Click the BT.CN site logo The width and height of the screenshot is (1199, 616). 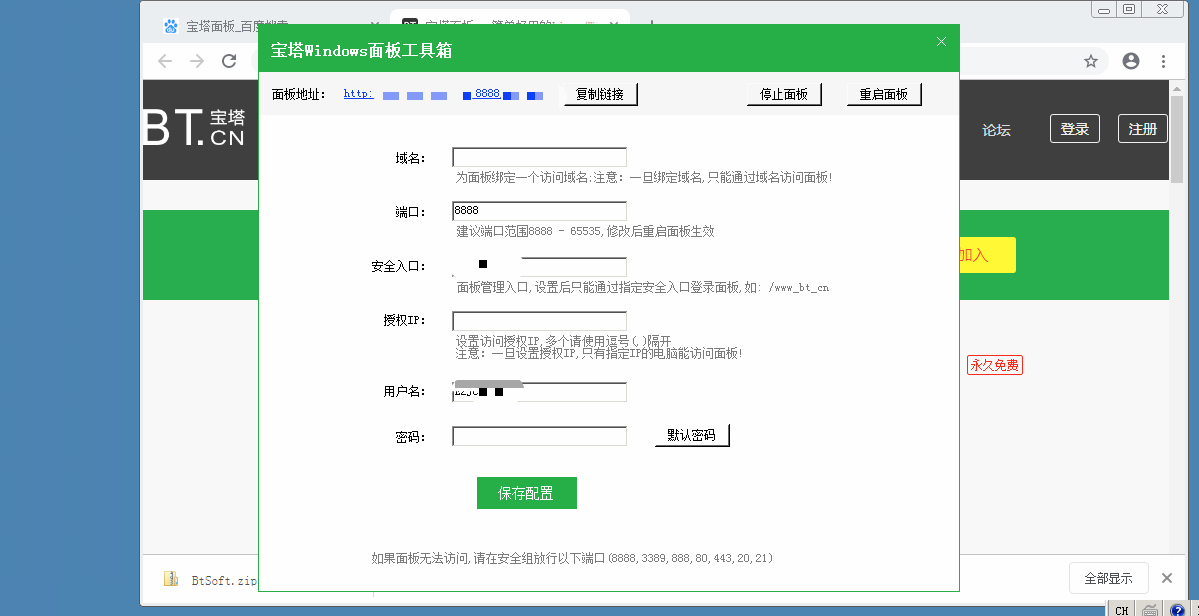[194, 128]
